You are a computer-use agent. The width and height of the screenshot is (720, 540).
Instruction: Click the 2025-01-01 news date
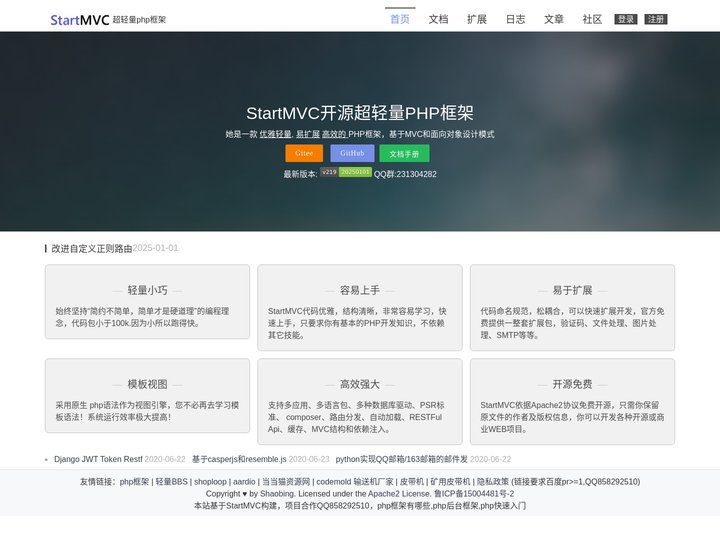[155, 248]
